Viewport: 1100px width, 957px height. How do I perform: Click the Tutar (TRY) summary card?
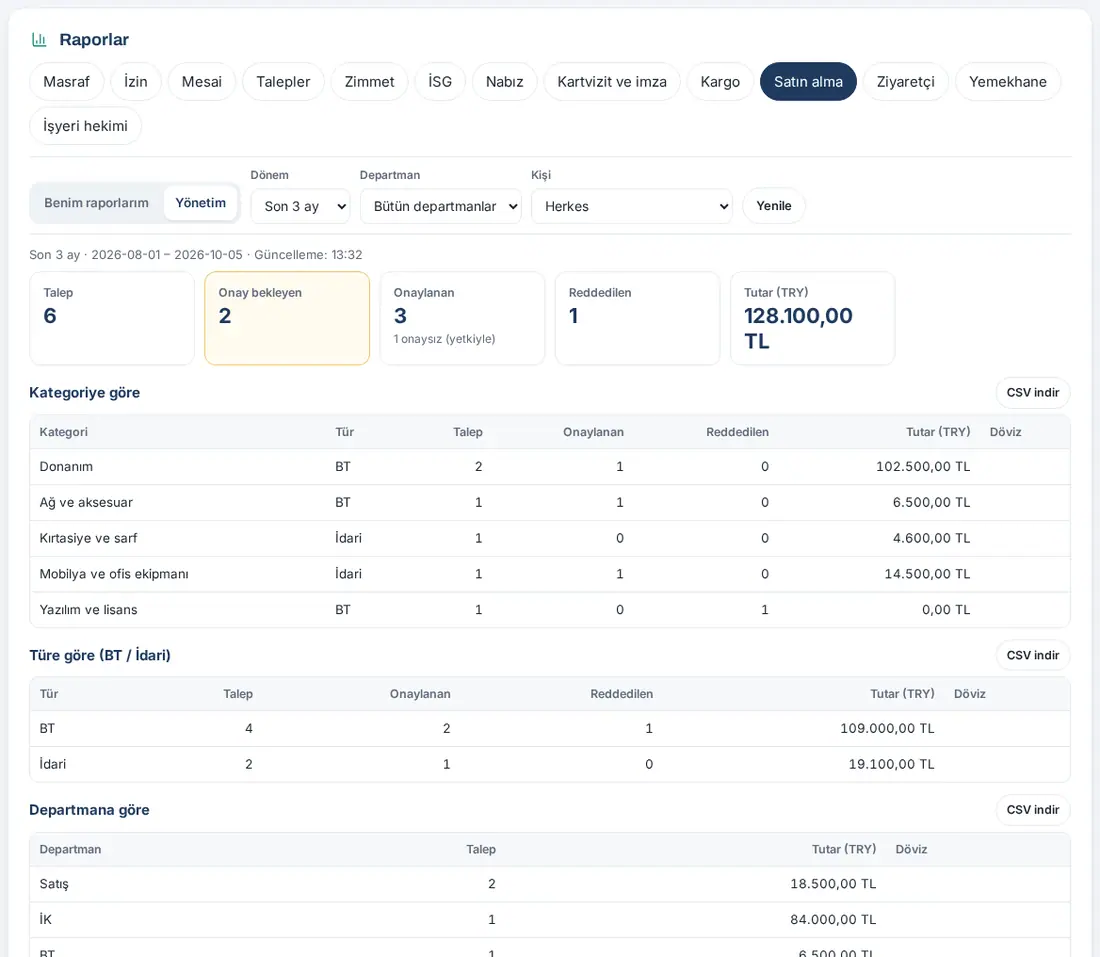pos(812,318)
